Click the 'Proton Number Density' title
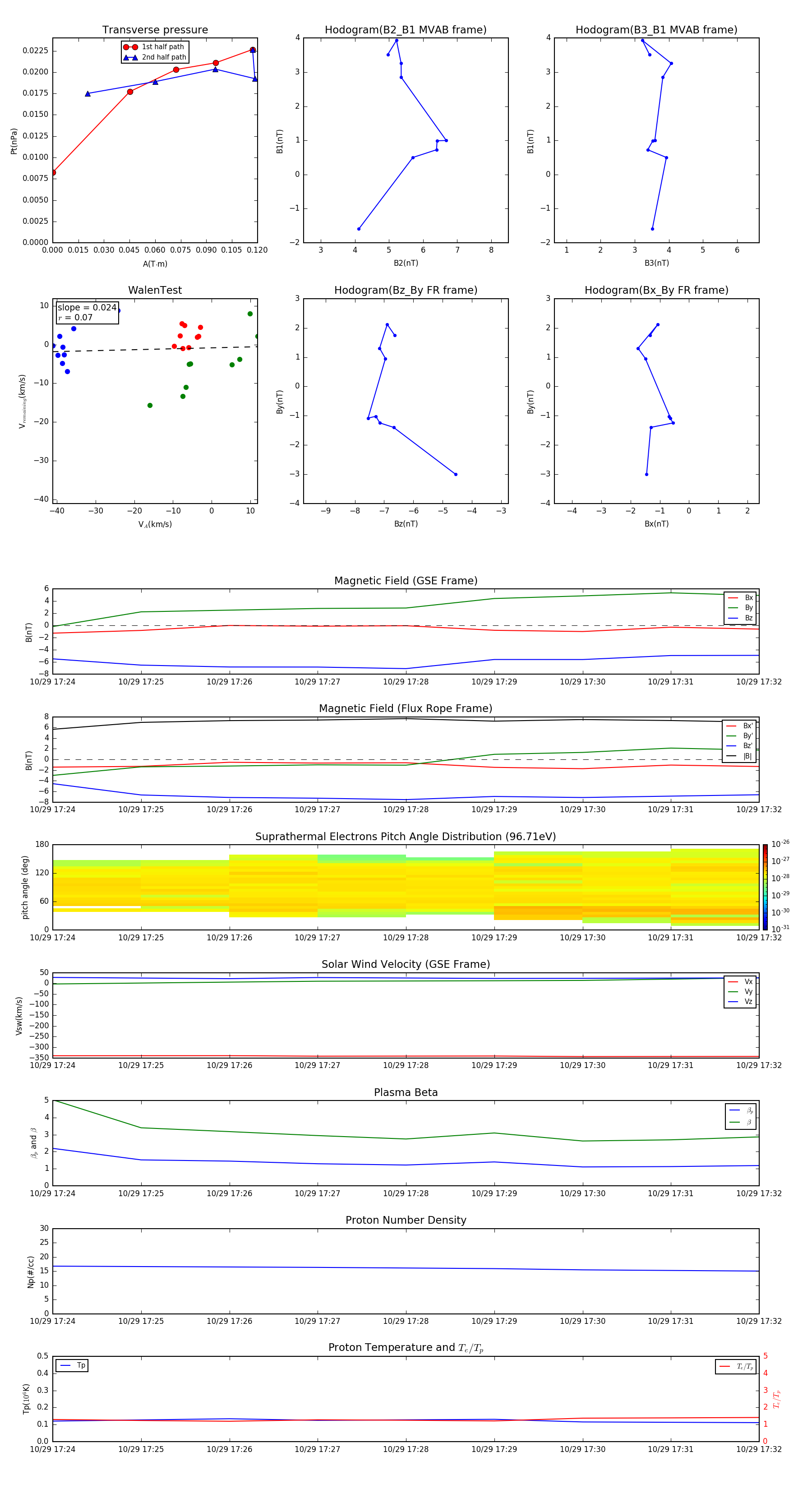 click(x=406, y=1220)
